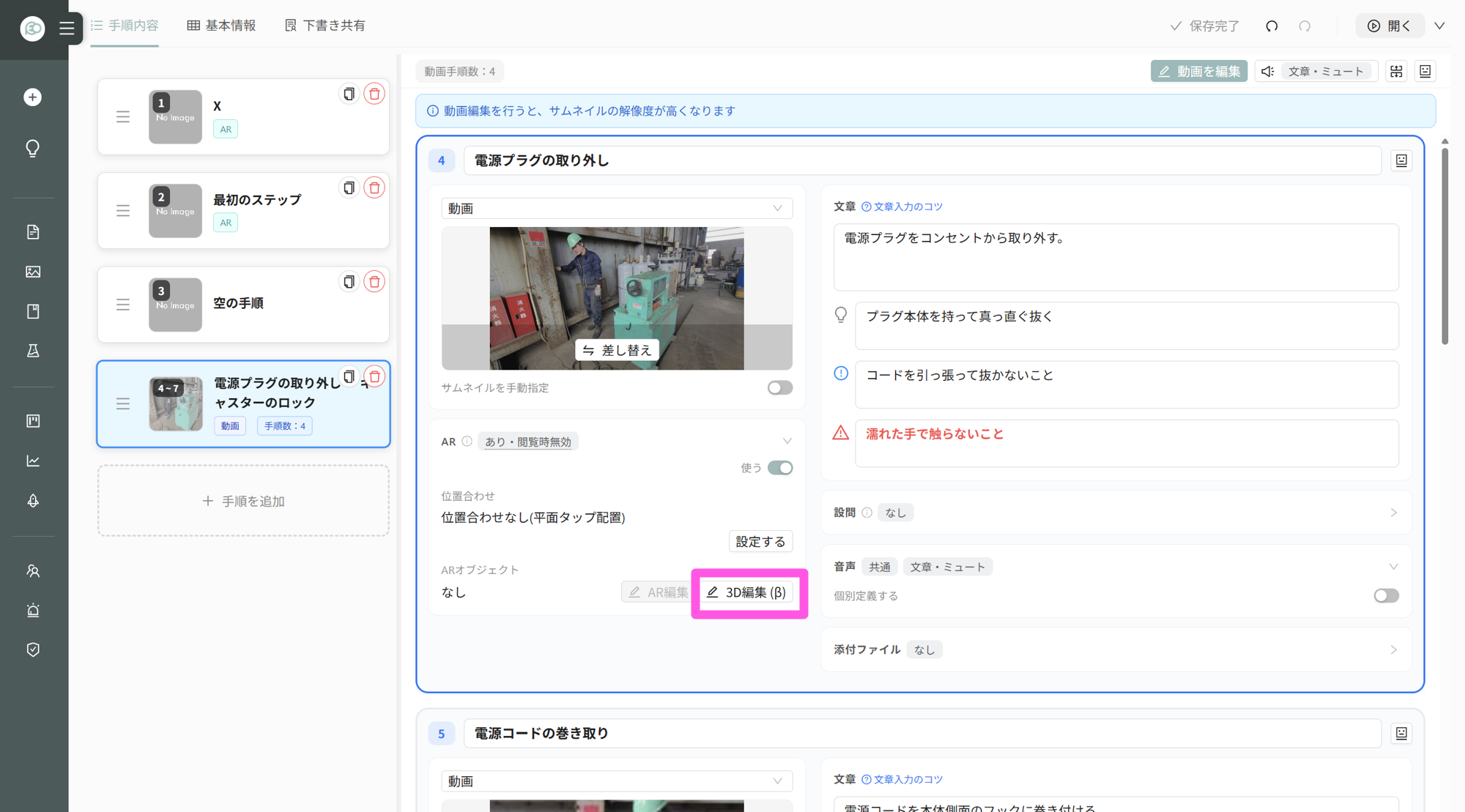
Task: Enable the 個別定義する audio switch
Action: pyautogui.click(x=1386, y=595)
